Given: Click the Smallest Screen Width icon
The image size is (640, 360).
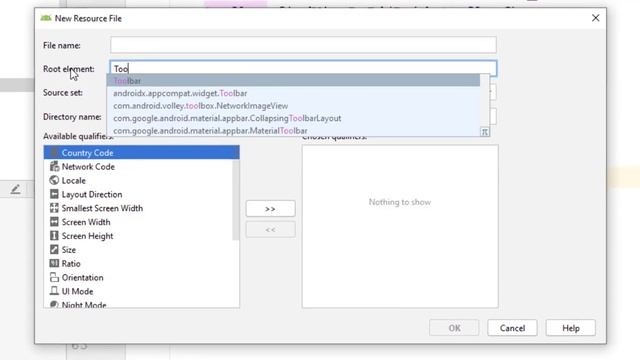Looking at the screenshot, I should point(54,208).
